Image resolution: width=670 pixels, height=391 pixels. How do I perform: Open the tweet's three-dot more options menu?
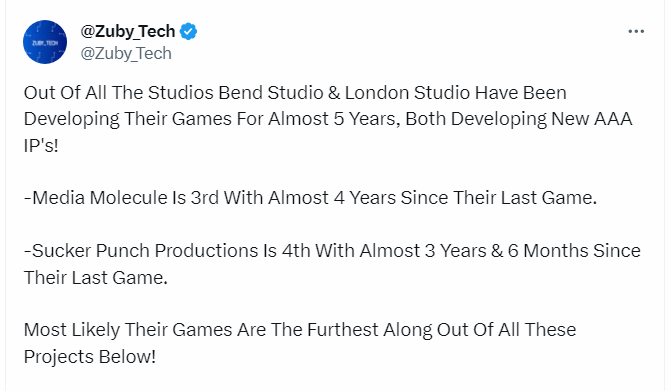pyautogui.click(x=636, y=31)
